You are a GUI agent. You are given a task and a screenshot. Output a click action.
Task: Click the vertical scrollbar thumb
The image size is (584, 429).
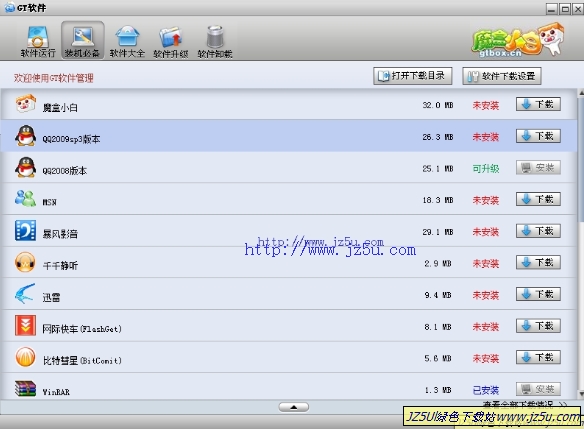(x=581, y=160)
